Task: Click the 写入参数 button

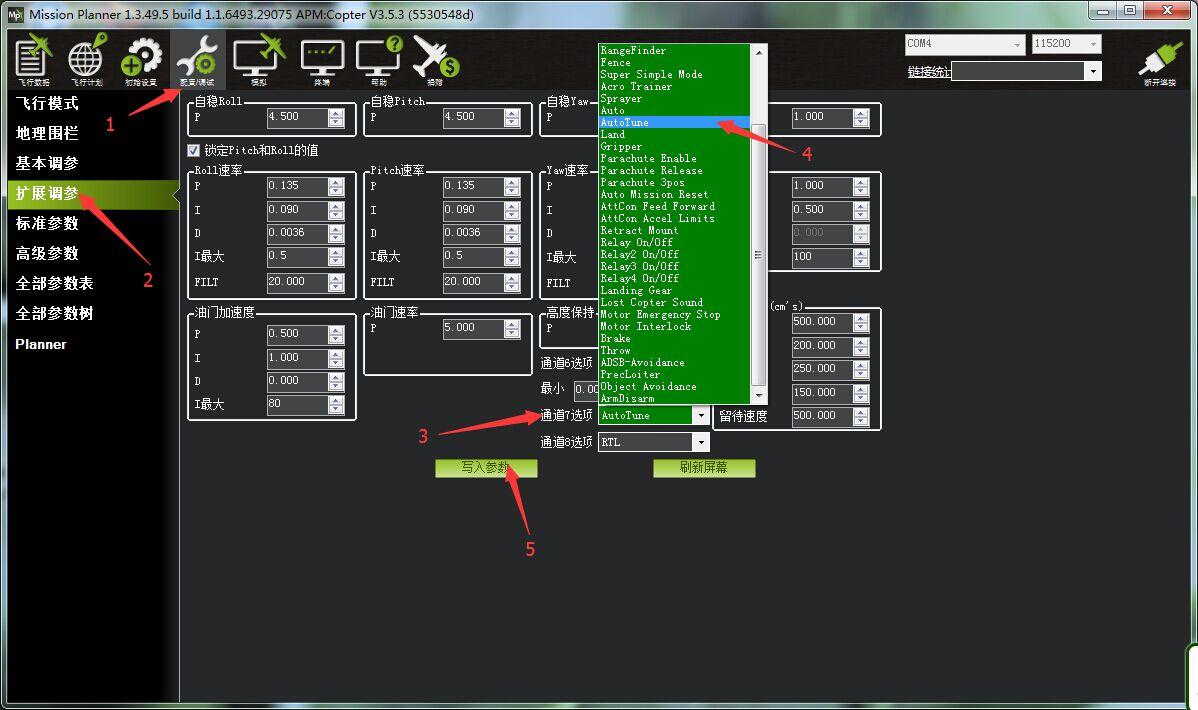Action: (485, 468)
